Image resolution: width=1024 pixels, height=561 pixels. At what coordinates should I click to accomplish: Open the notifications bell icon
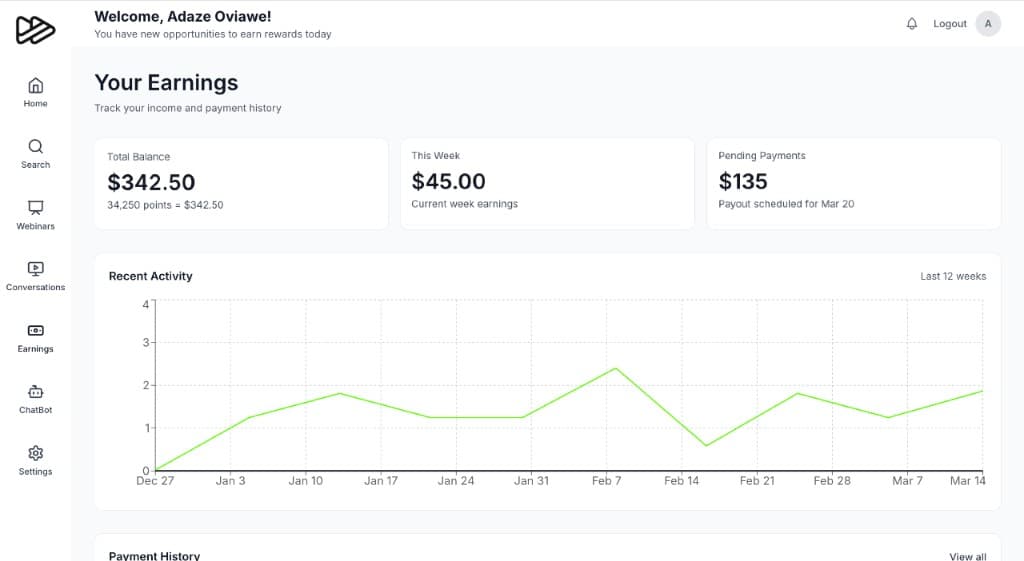pos(911,24)
